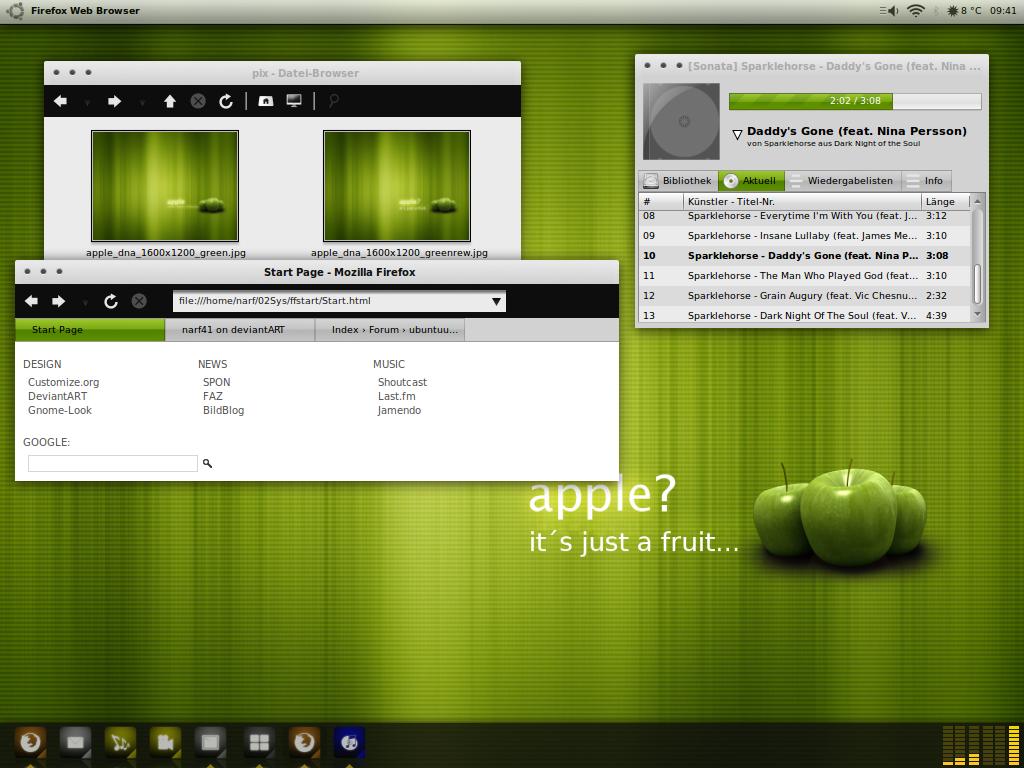Launch the video camera app from dock
1024x768 pixels.
tap(165, 743)
